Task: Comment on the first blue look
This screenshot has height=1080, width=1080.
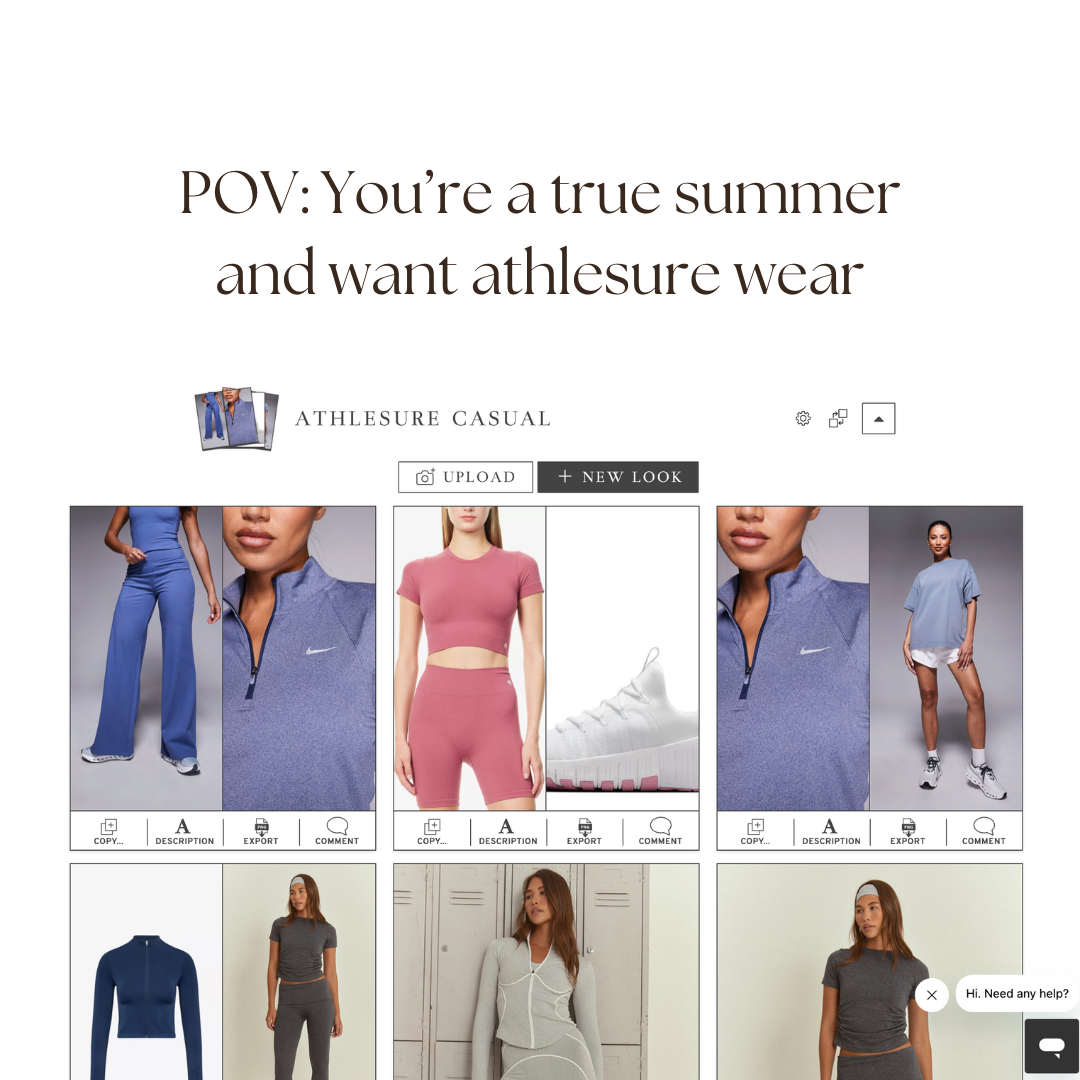Action: [x=337, y=831]
